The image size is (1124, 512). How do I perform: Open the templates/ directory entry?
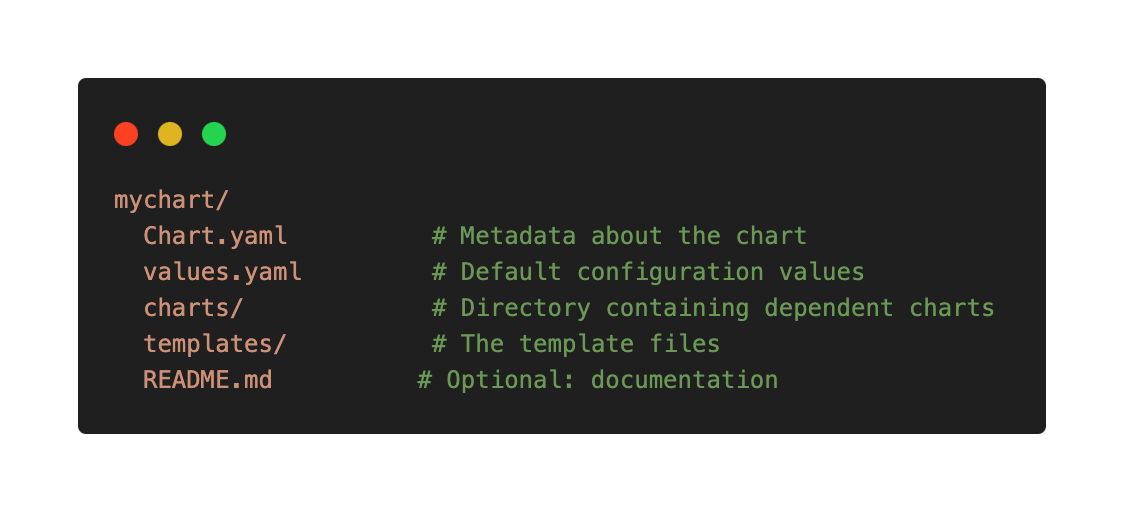tap(215, 344)
